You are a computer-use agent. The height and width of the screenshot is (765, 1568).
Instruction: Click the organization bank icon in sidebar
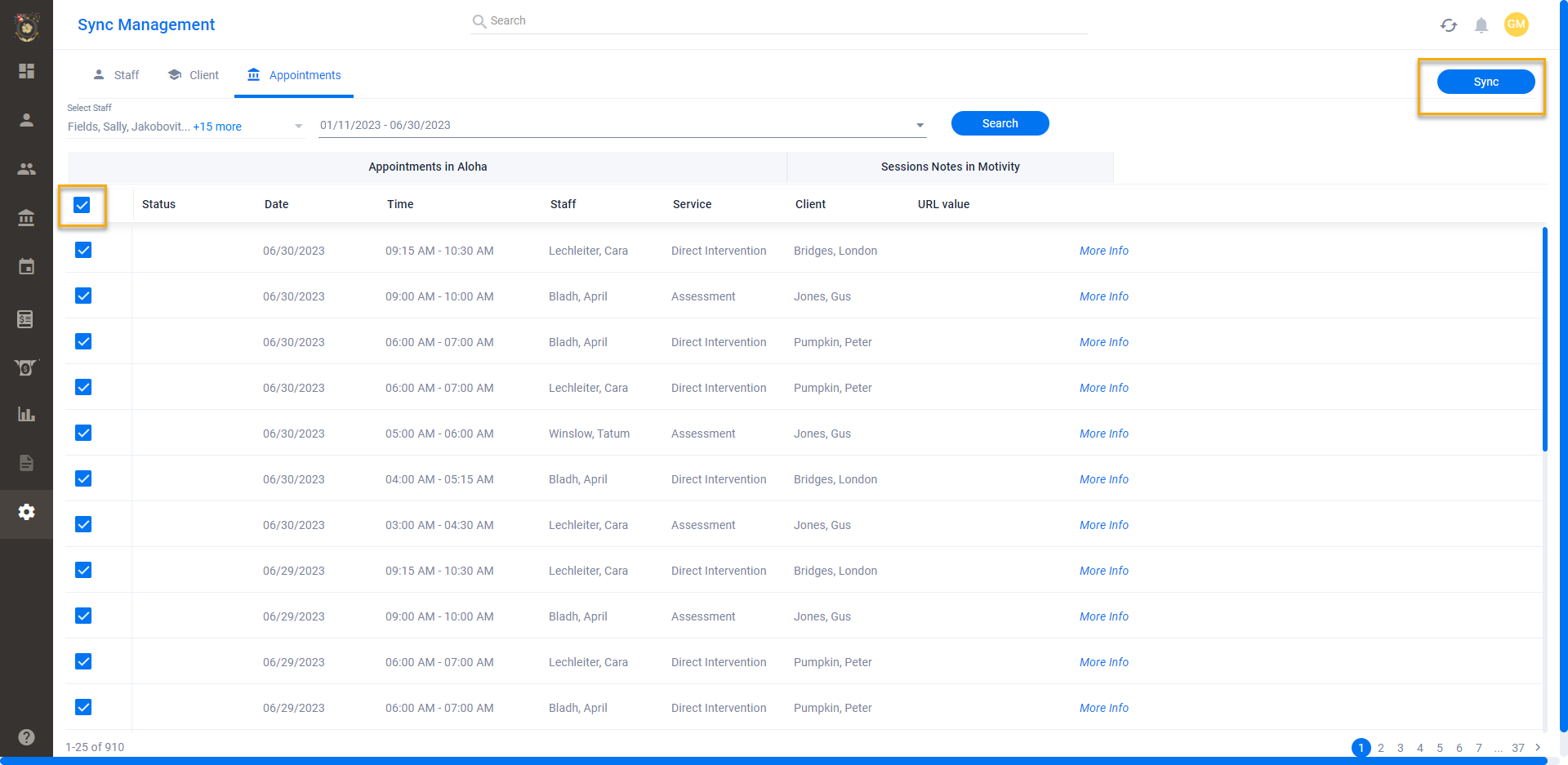(x=26, y=218)
